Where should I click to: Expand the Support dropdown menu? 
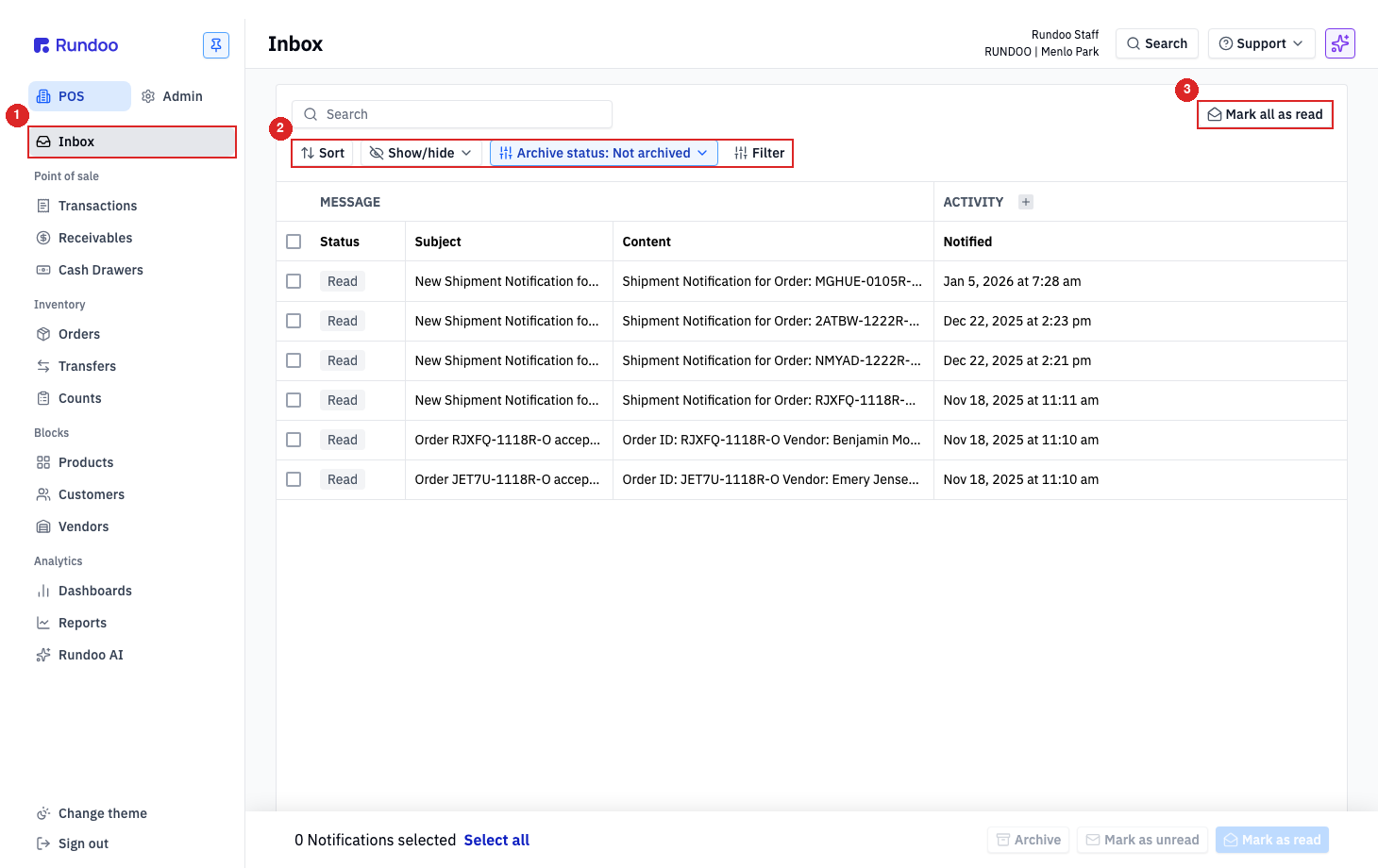(x=1261, y=43)
